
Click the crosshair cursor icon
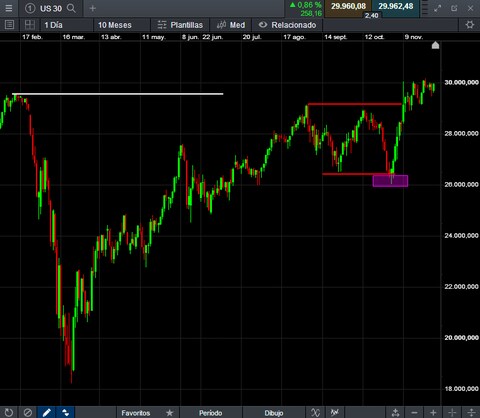(452, 413)
